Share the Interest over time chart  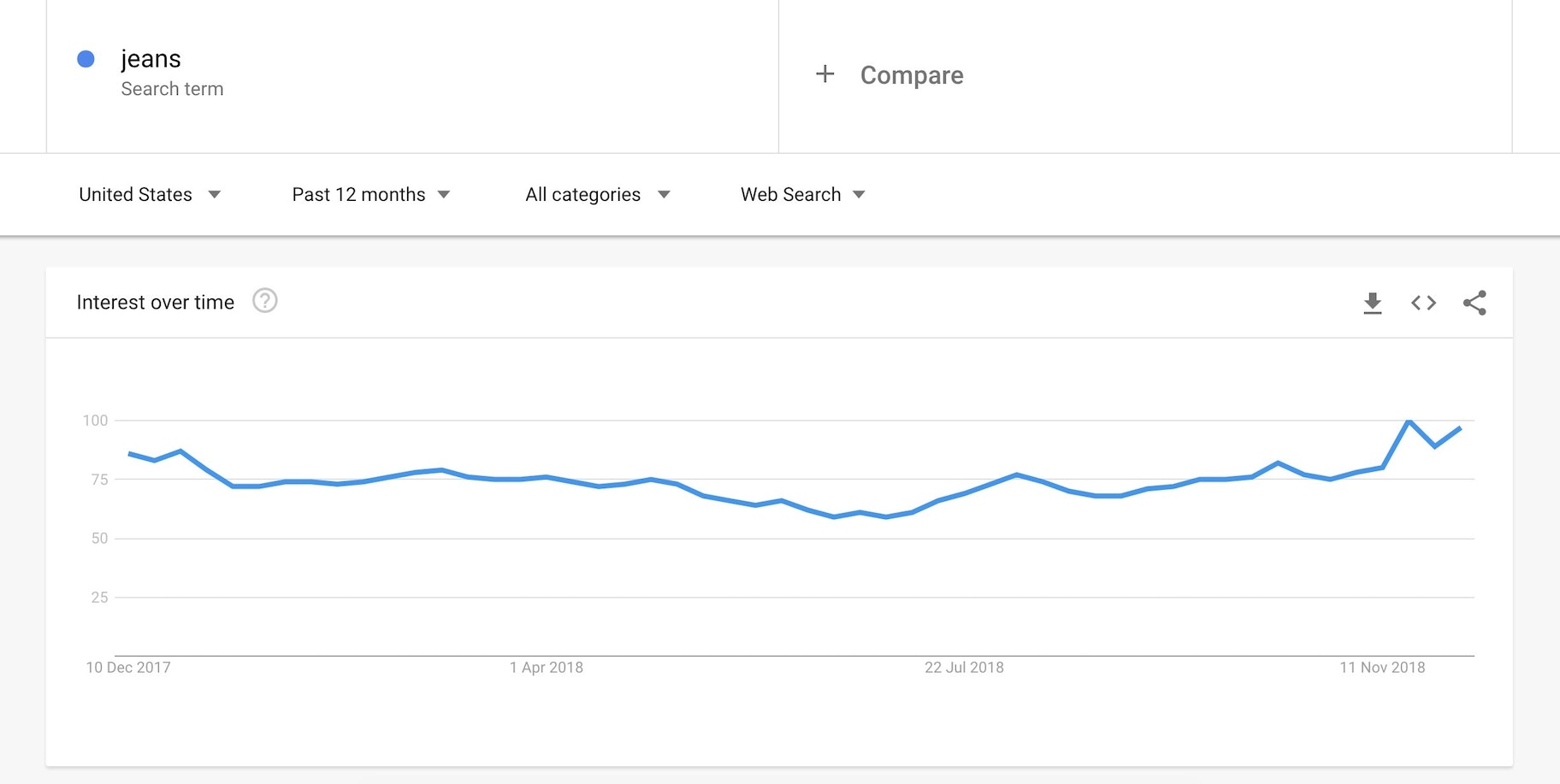click(1474, 303)
